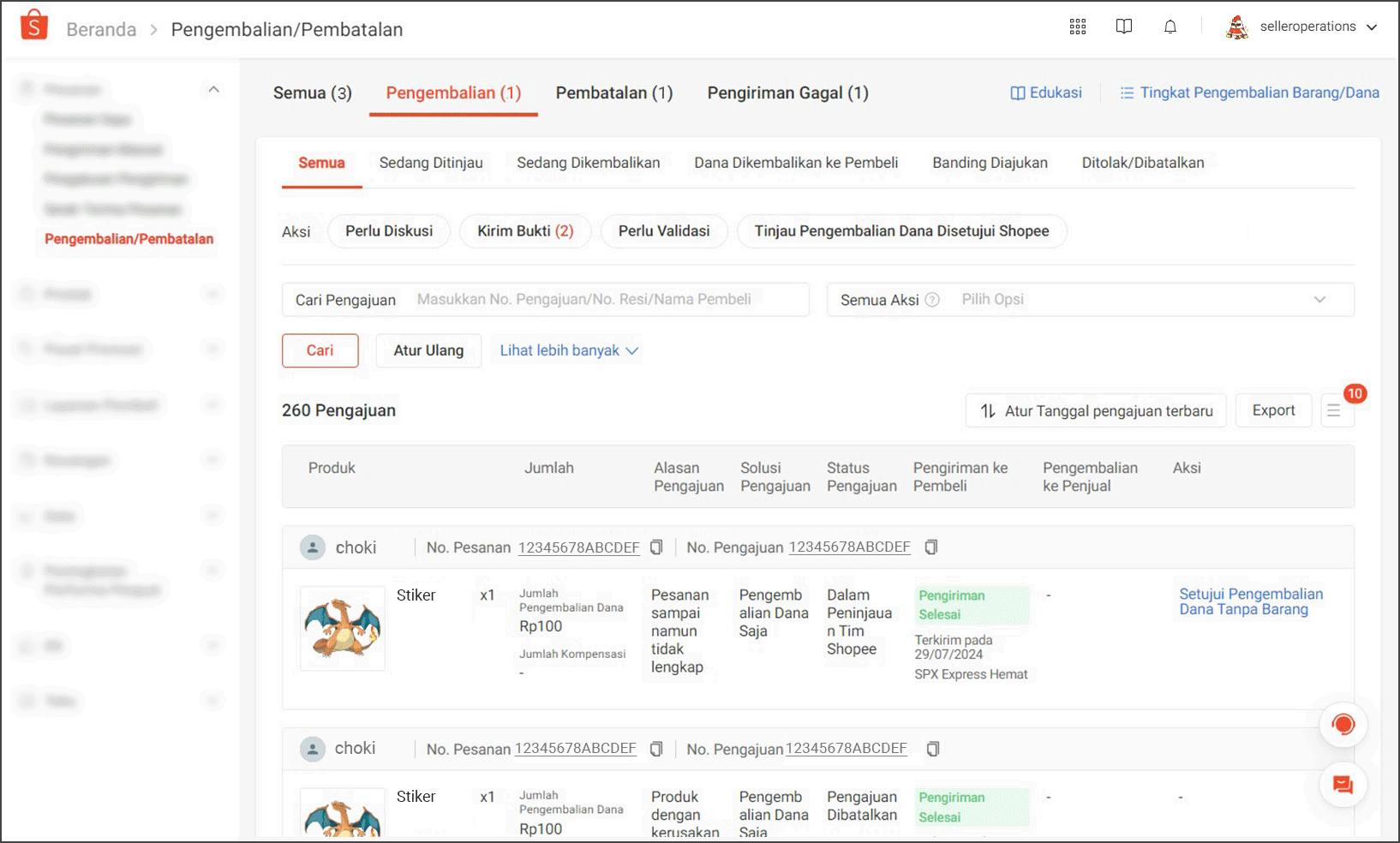Open the chat bubble floating icon
This screenshot has width=1400, height=843.
1343,785
